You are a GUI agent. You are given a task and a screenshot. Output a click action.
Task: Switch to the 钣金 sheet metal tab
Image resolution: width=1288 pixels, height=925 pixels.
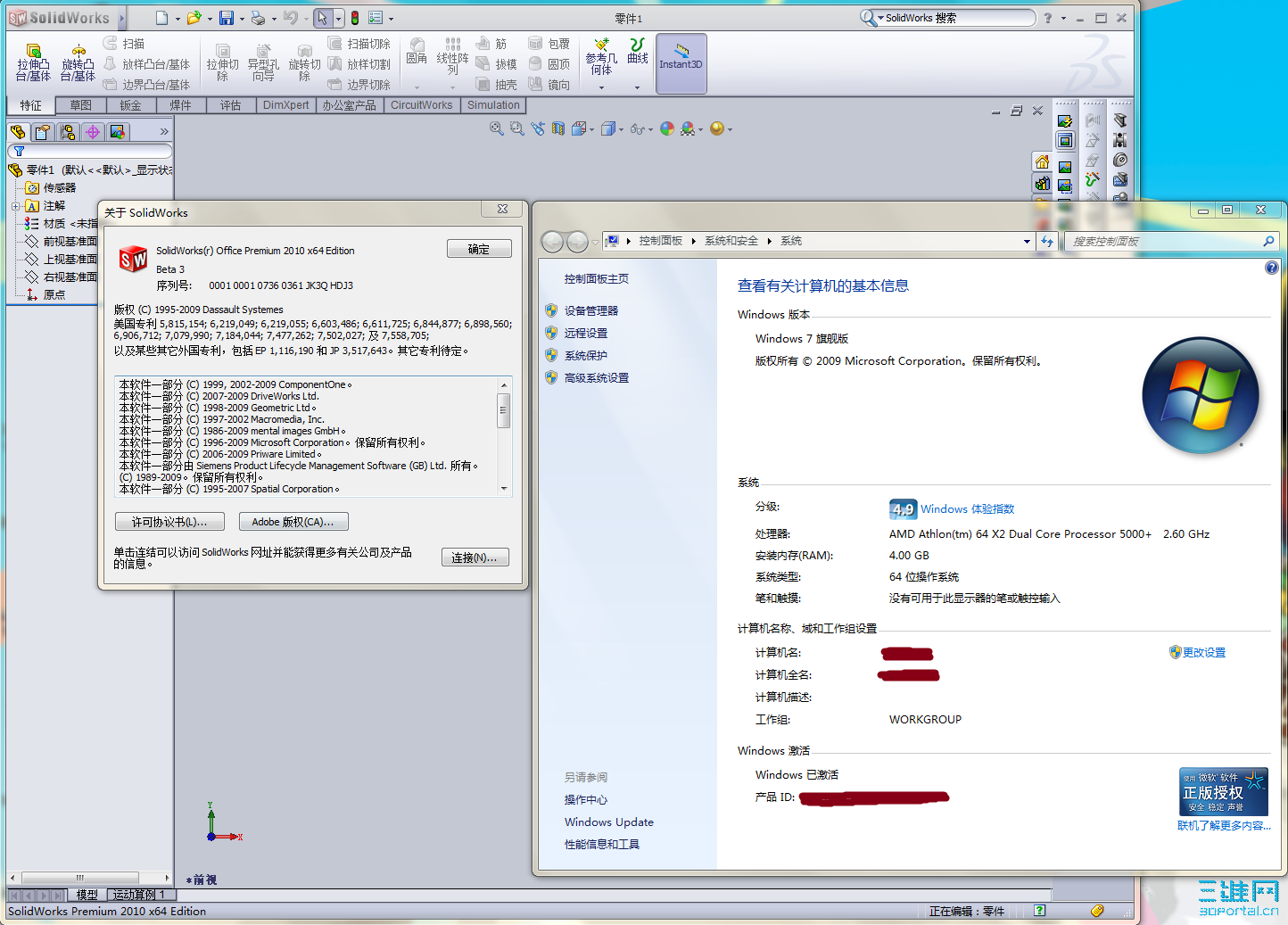[131, 105]
